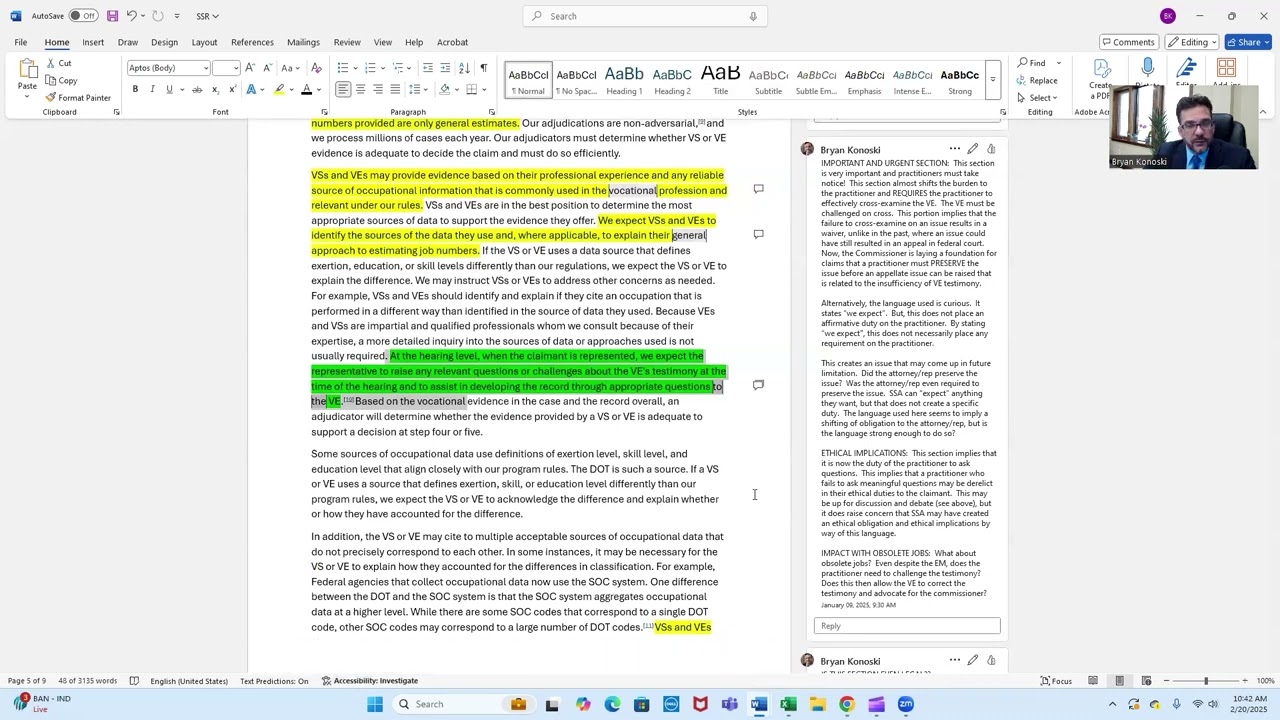This screenshot has height=720, width=1280.
Task: Toggle Text Predictions setting
Action: (274, 681)
